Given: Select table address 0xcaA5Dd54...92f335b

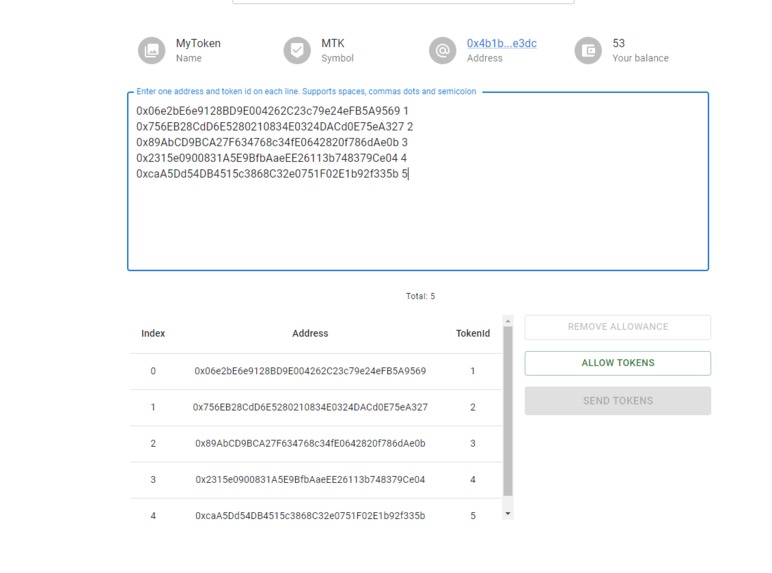Looking at the screenshot, I should [x=310, y=515].
